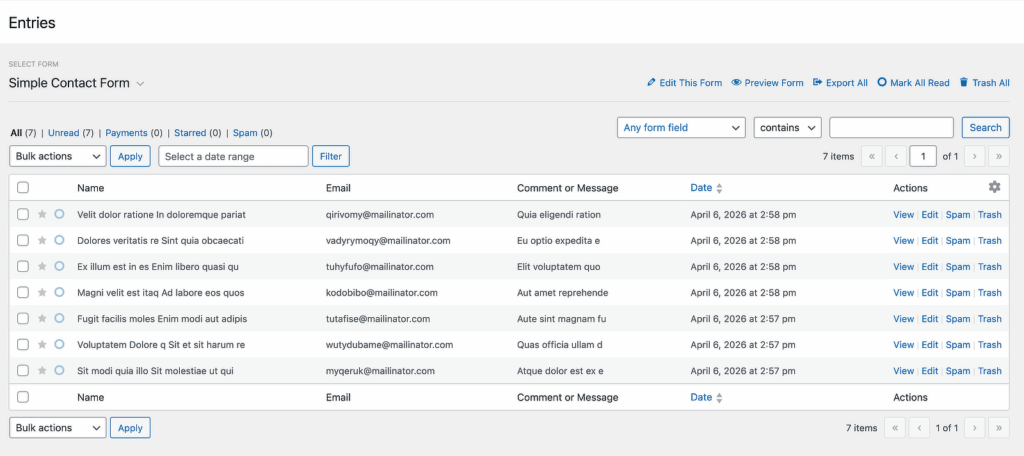Click Trash All entries

pos(984,83)
